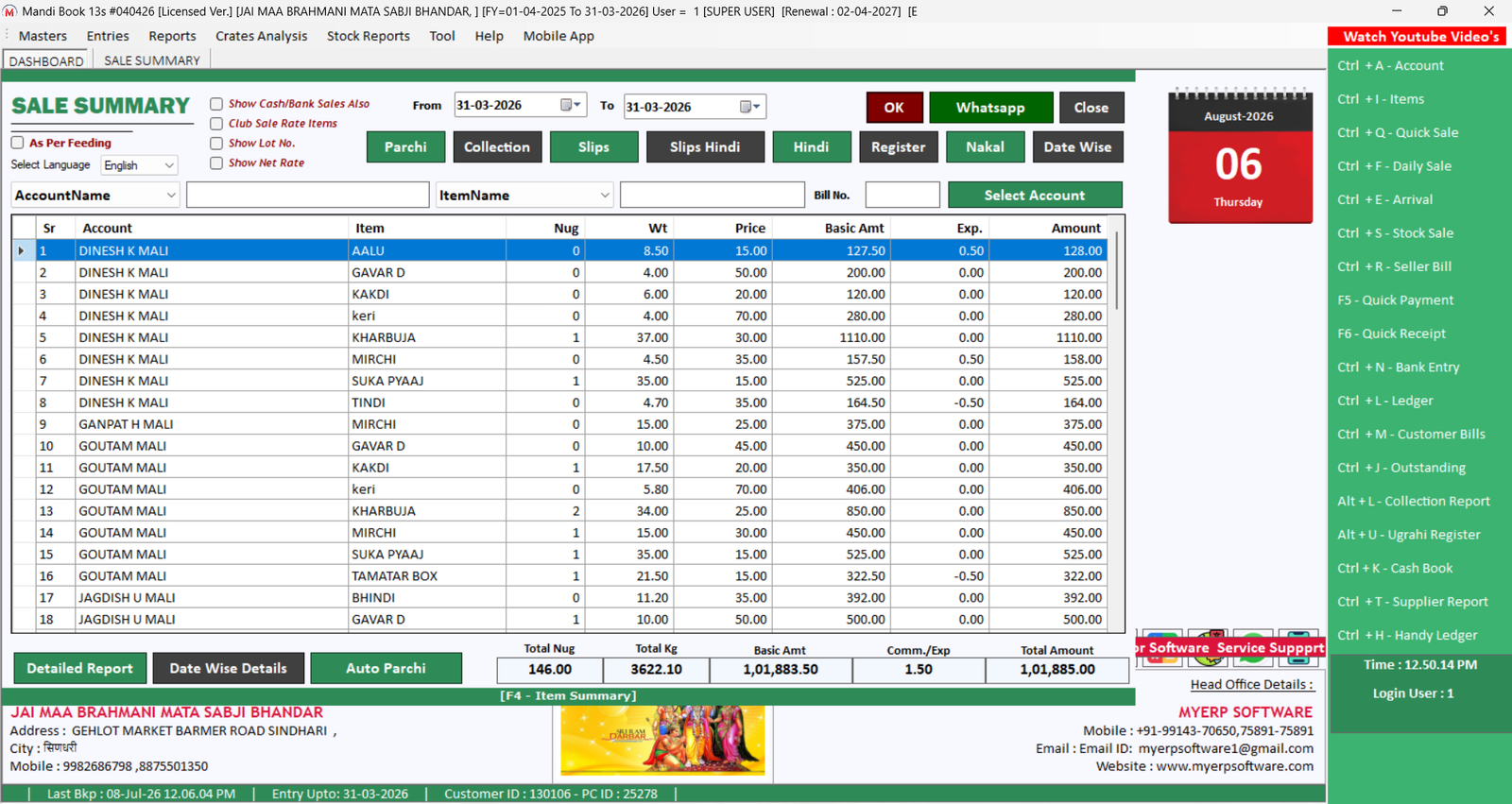Image resolution: width=1512 pixels, height=804 pixels.
Task: Open the From date calendar picker
Action: [570, 105]
